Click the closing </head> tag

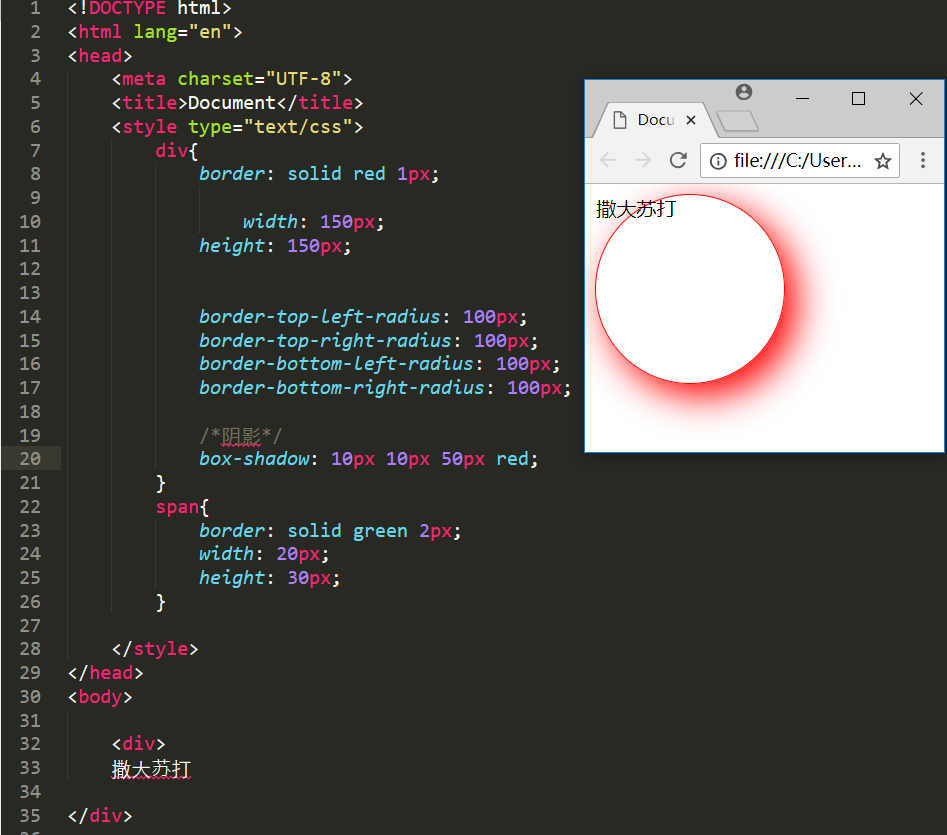tap(106, 673)
